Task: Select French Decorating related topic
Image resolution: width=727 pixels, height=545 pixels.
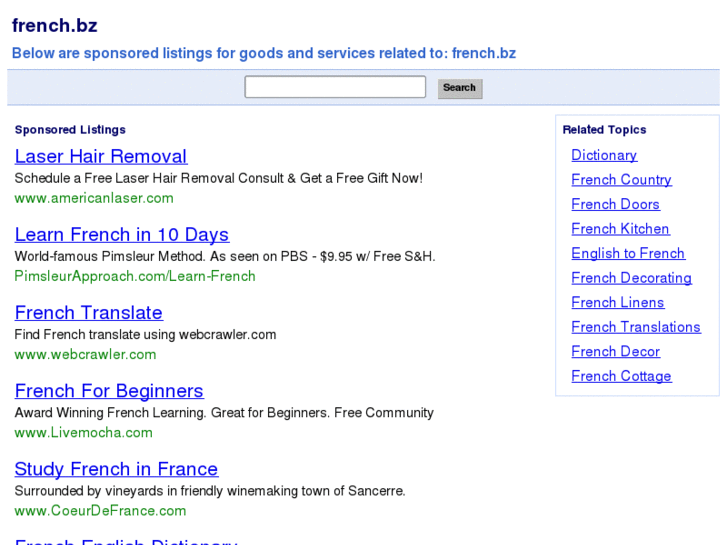Action: click(x=631, y=278)
